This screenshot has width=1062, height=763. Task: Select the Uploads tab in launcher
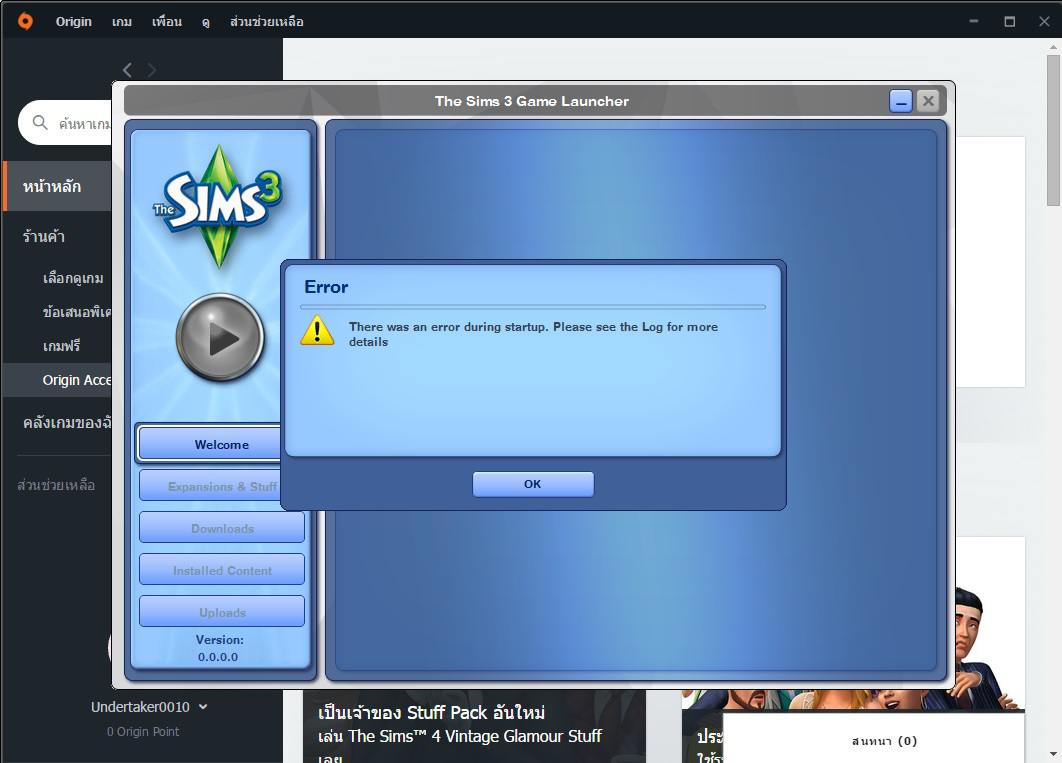(222, 612)
